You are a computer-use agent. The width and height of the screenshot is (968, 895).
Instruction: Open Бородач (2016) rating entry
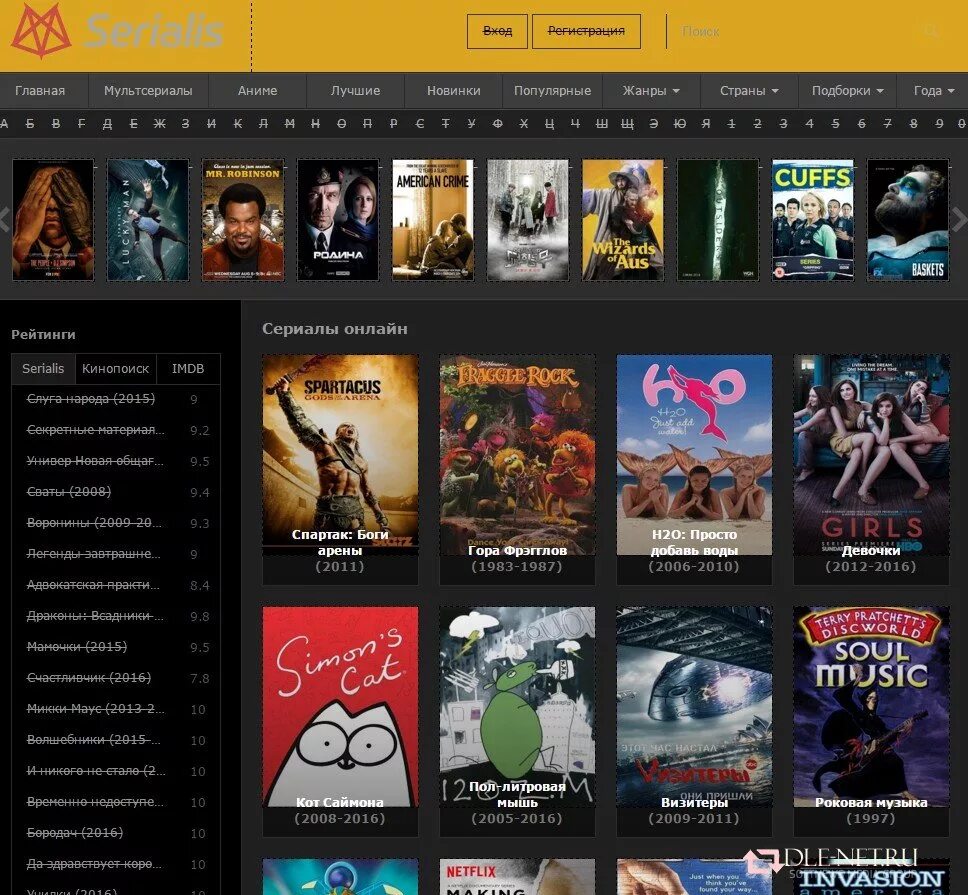click(x=75, y=832)
